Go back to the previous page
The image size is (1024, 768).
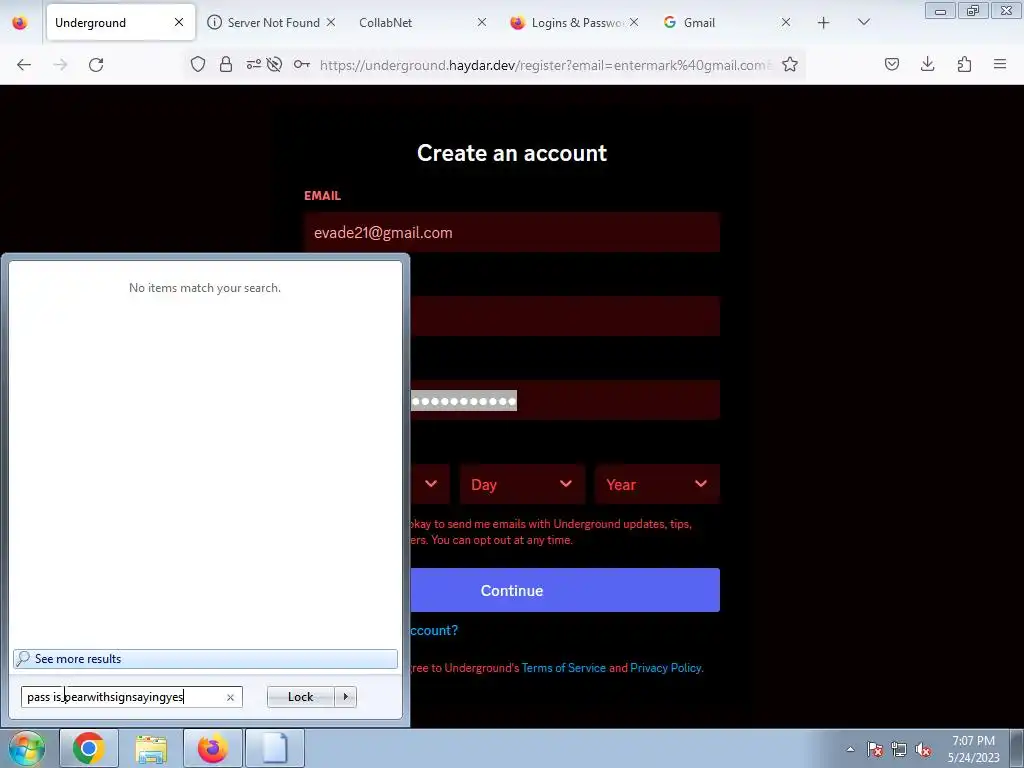(24, 64)
